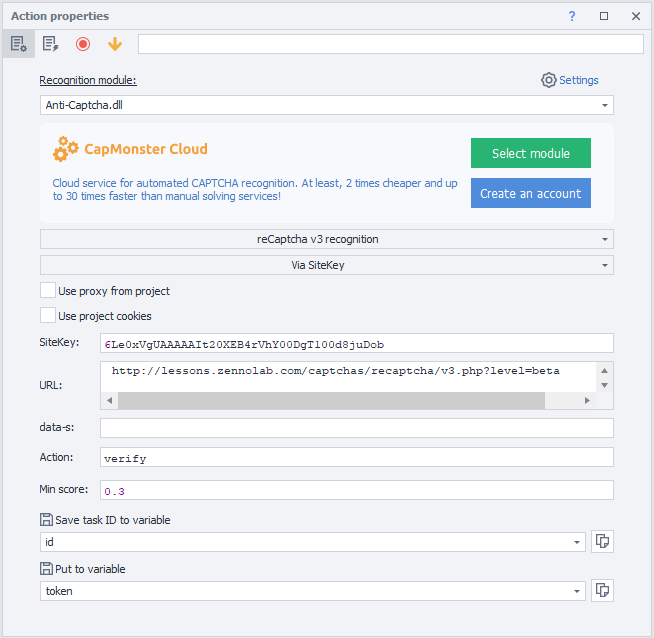Click the CapMonster Cloud logo

click(130, 150)
